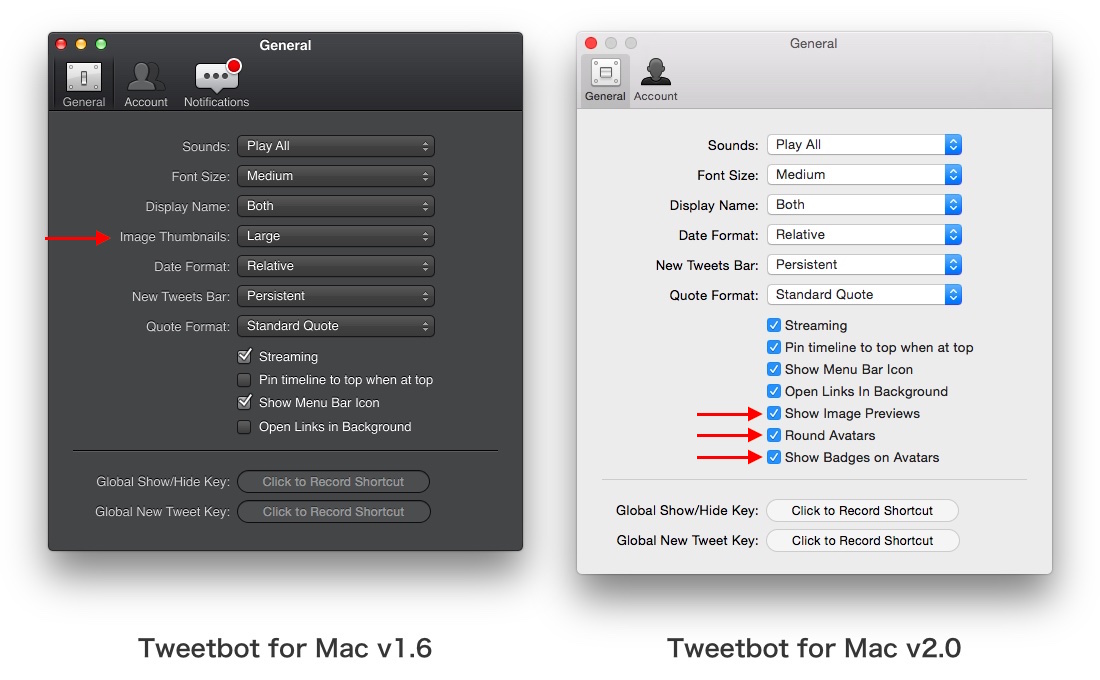The height and width of the screenshot is (680, 1100).
Task: Uncheck Show Badges on Avatars
Action: point(774,457)
